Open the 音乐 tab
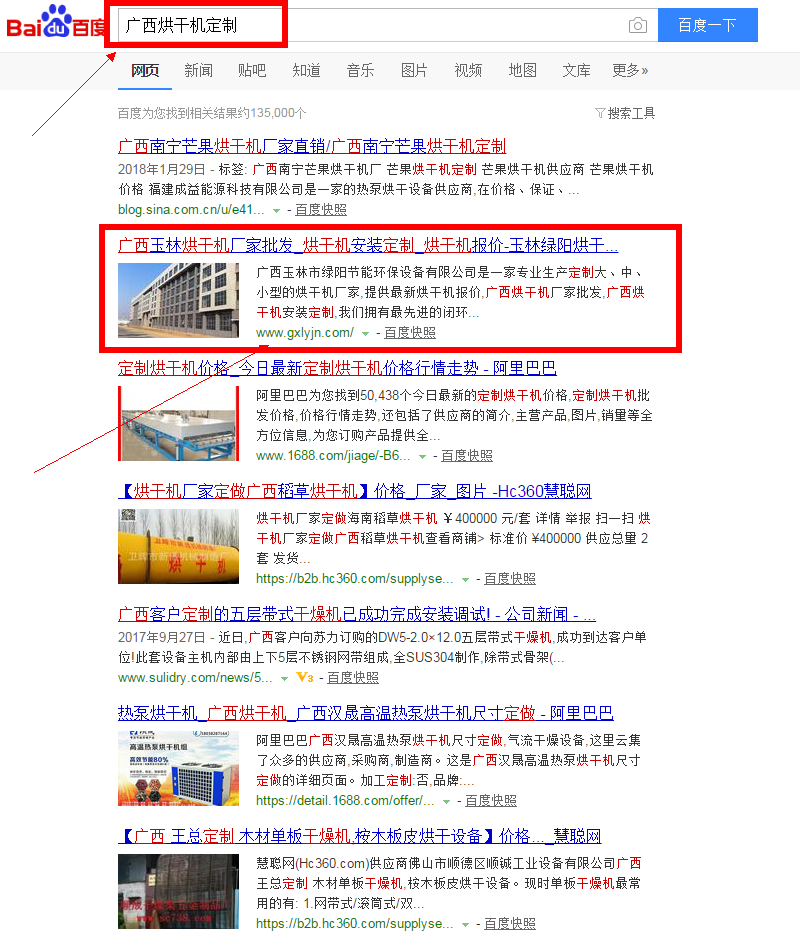 361,70
